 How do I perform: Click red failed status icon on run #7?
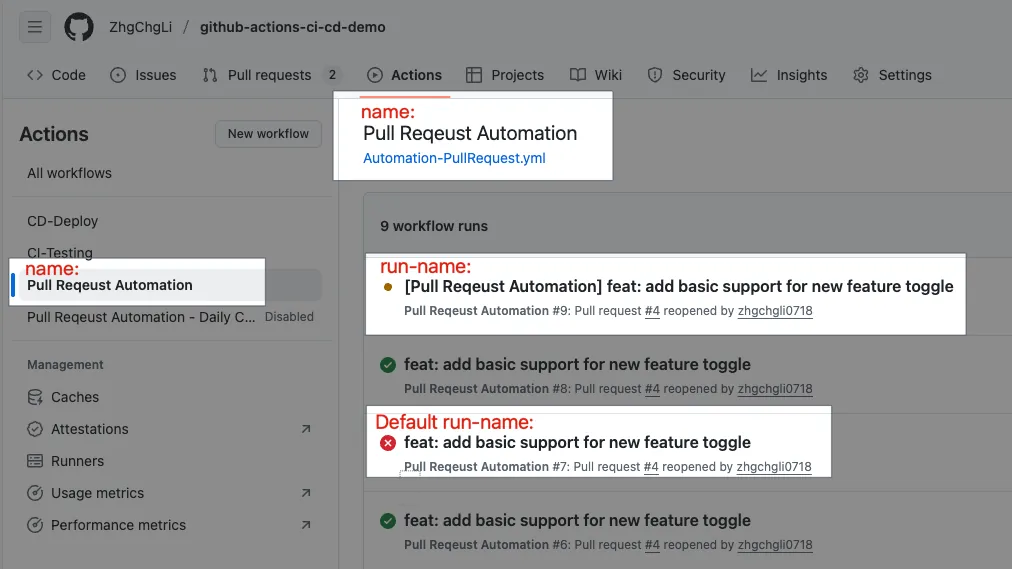388,443
